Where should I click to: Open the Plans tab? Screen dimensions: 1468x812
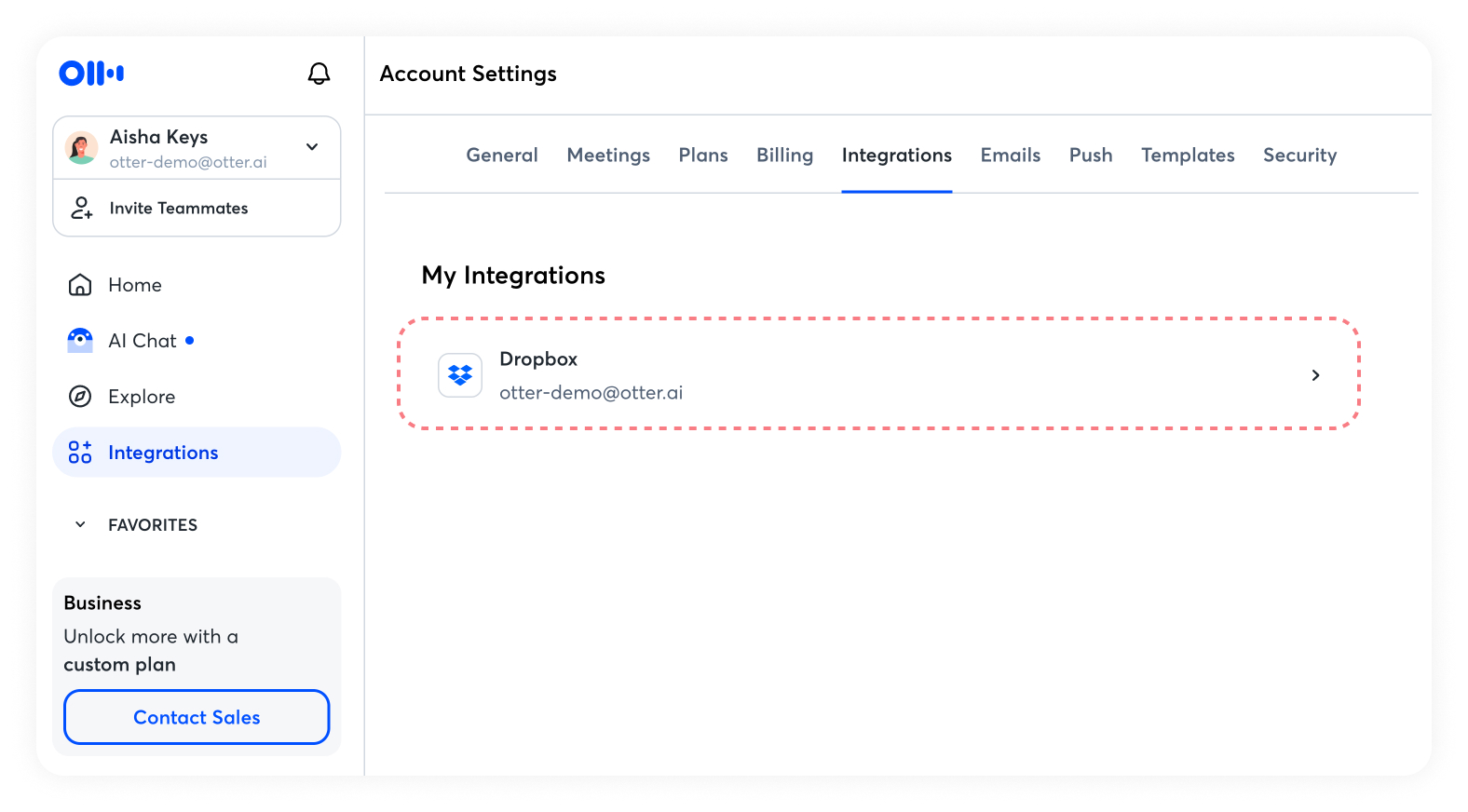(x=703, y=156)
